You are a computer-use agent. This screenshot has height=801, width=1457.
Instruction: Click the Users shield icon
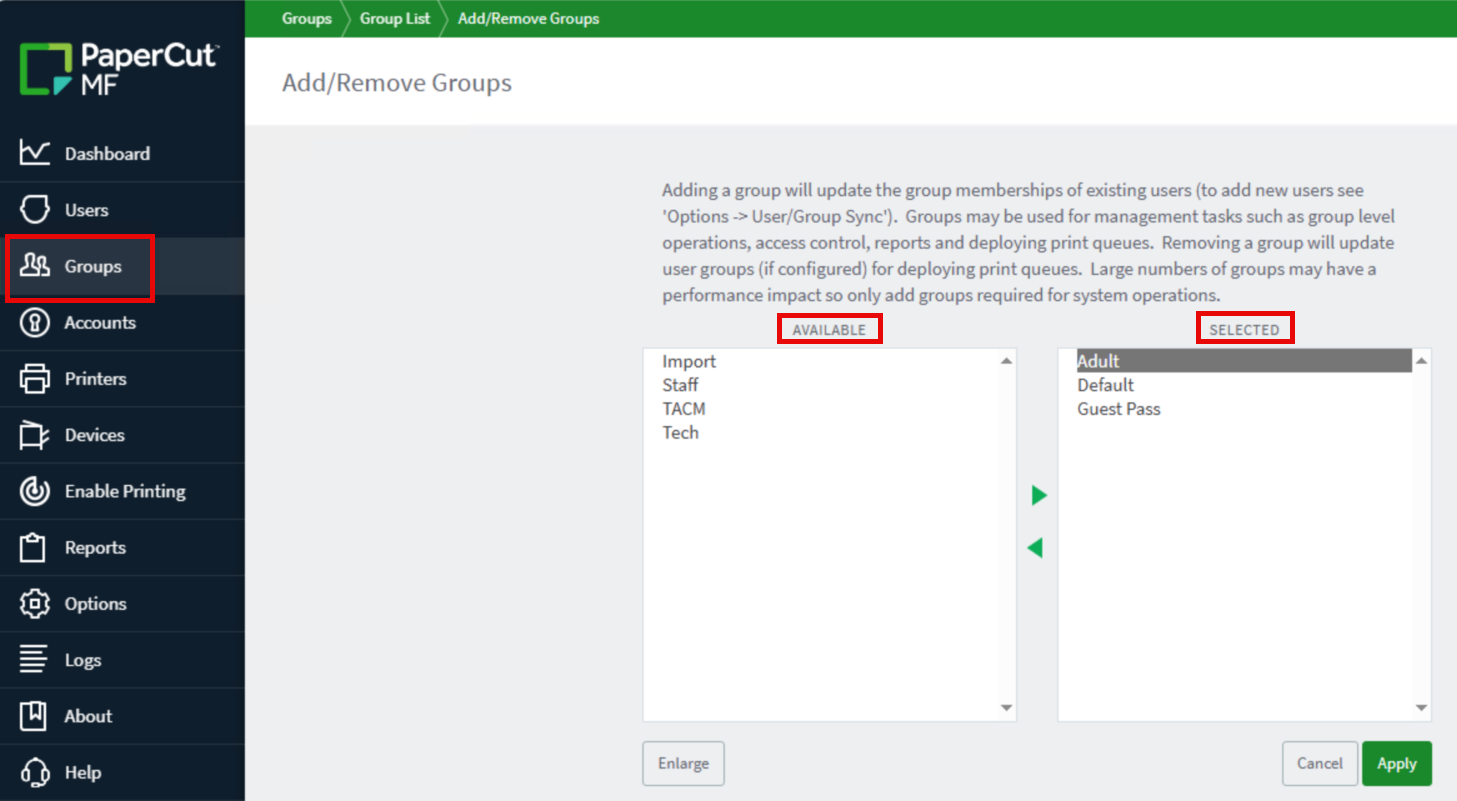35,210
